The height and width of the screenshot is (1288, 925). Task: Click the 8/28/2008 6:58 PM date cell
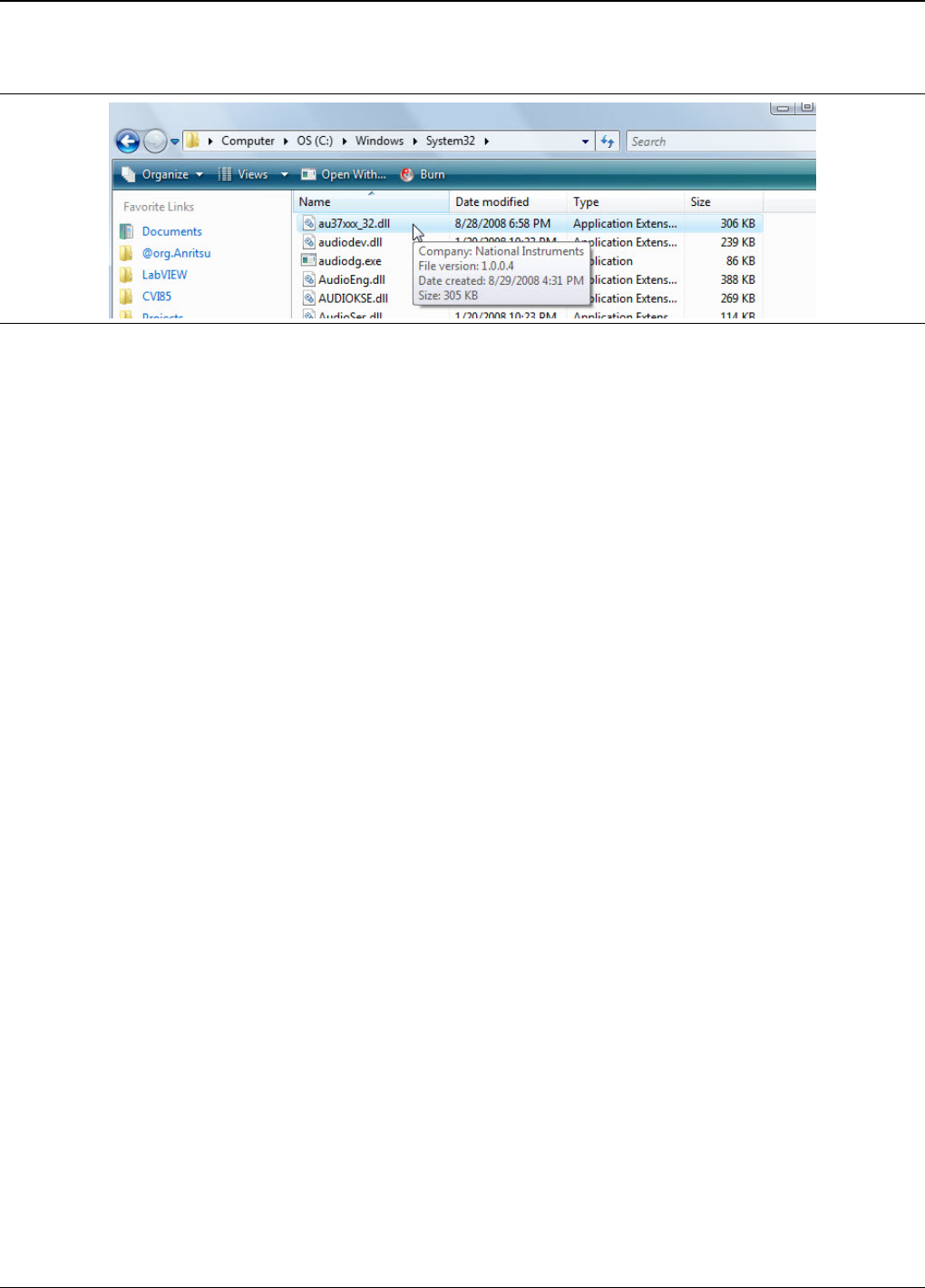502,223
